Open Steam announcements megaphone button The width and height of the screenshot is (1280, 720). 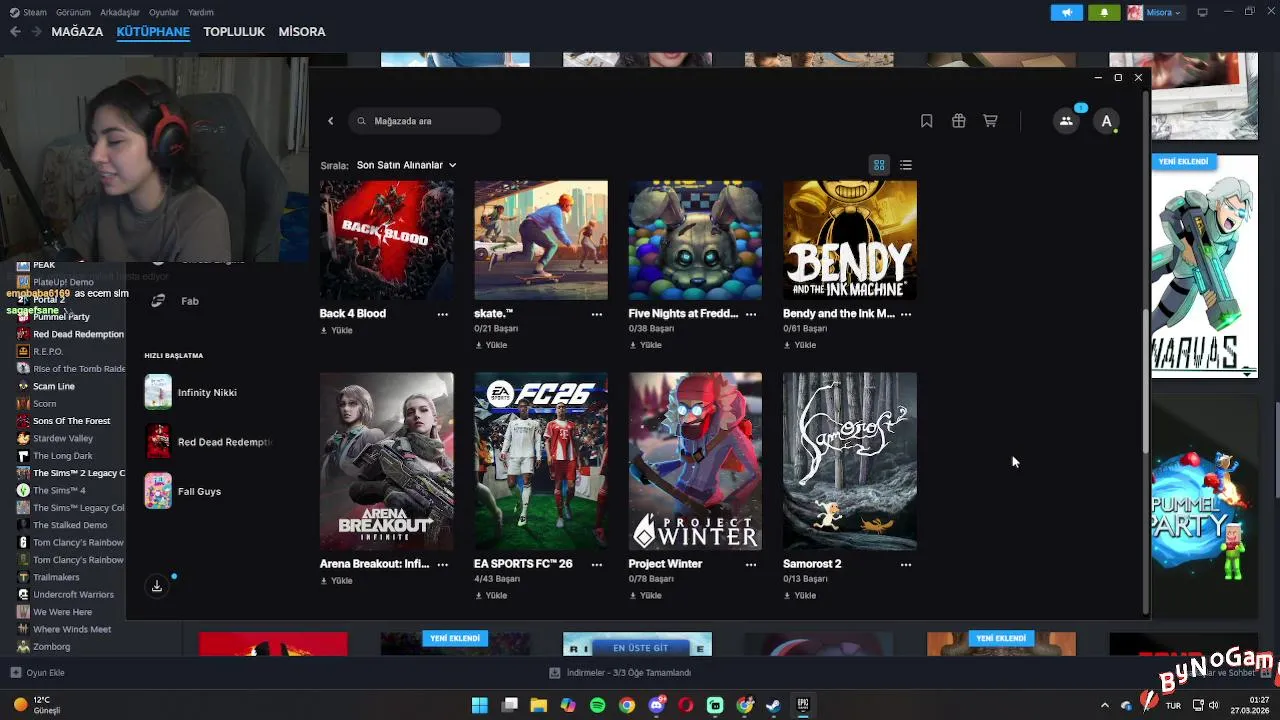(x=1067, y=12)
